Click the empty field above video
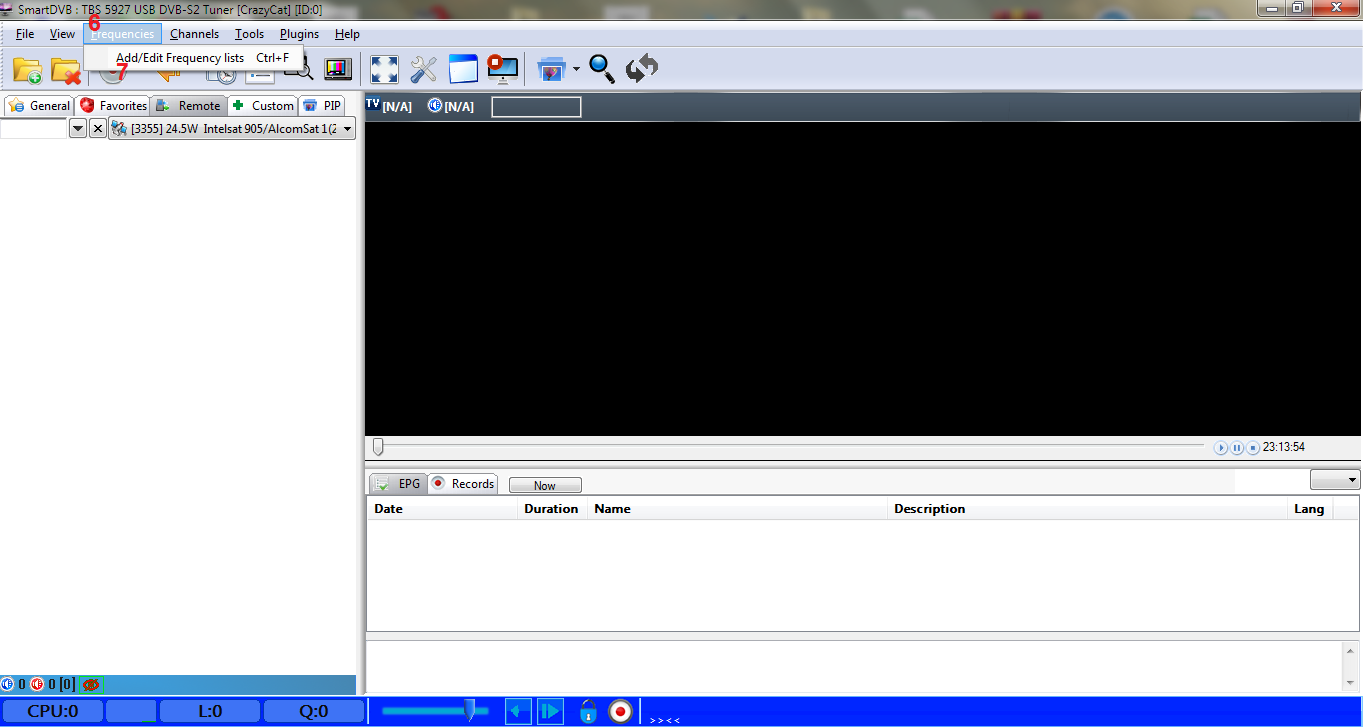Screen dimensions: 1363x727 coord(536,106)
